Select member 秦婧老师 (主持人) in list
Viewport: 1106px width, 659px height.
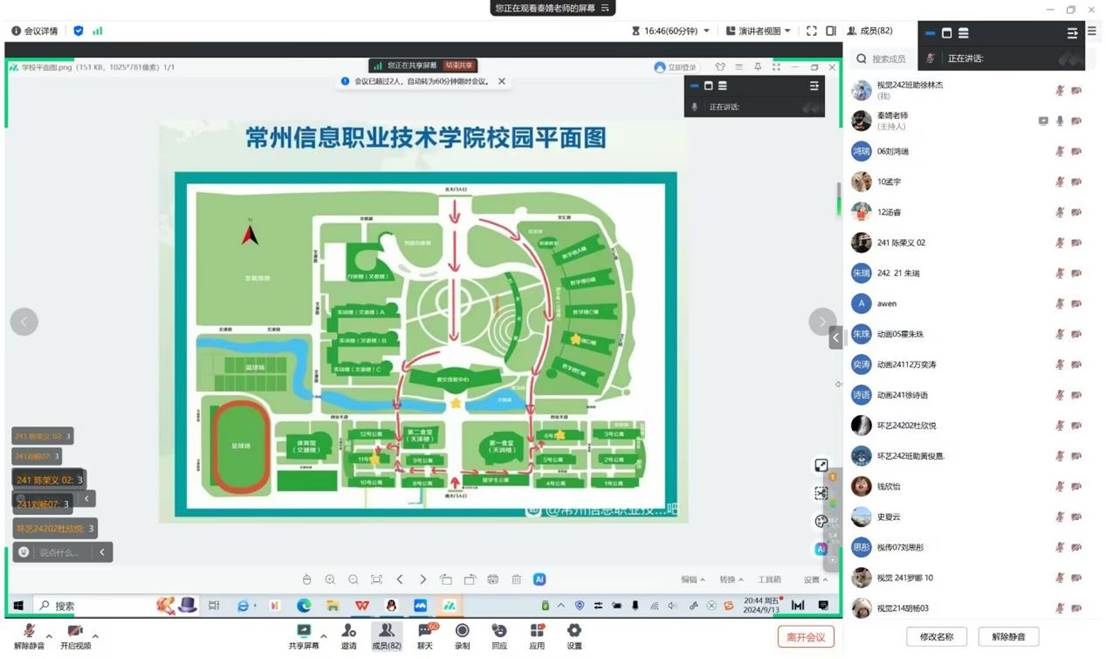point(966,121)
